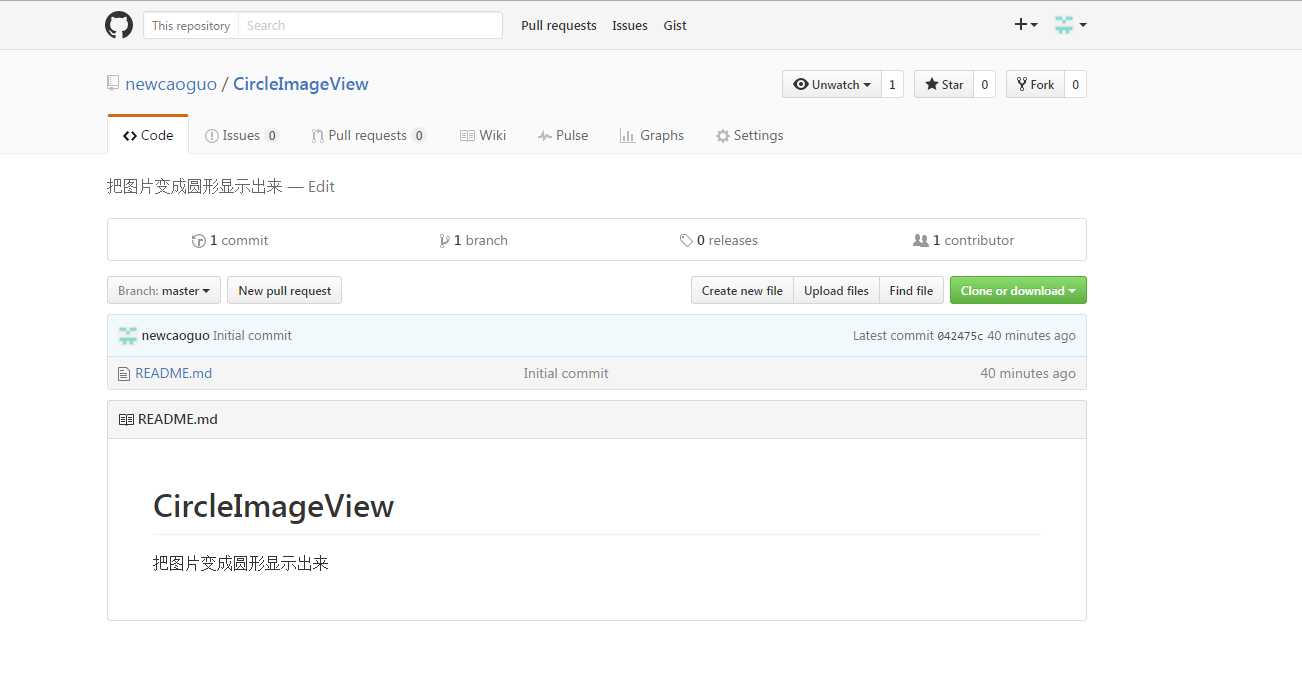
Task: Edit the repository description
Action: [x=321, y=186]
